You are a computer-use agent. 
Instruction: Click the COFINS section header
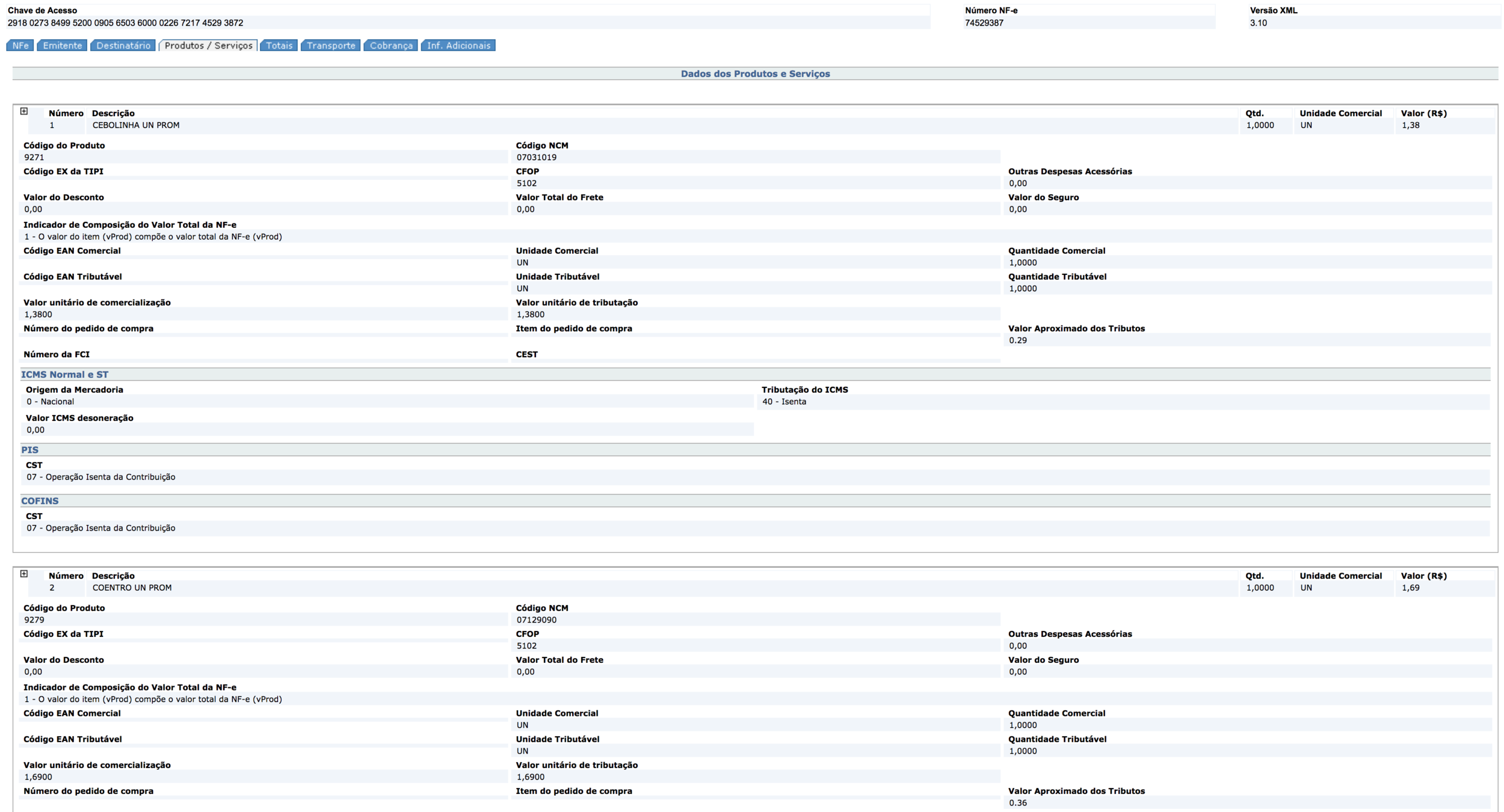[x=40, y=501]
